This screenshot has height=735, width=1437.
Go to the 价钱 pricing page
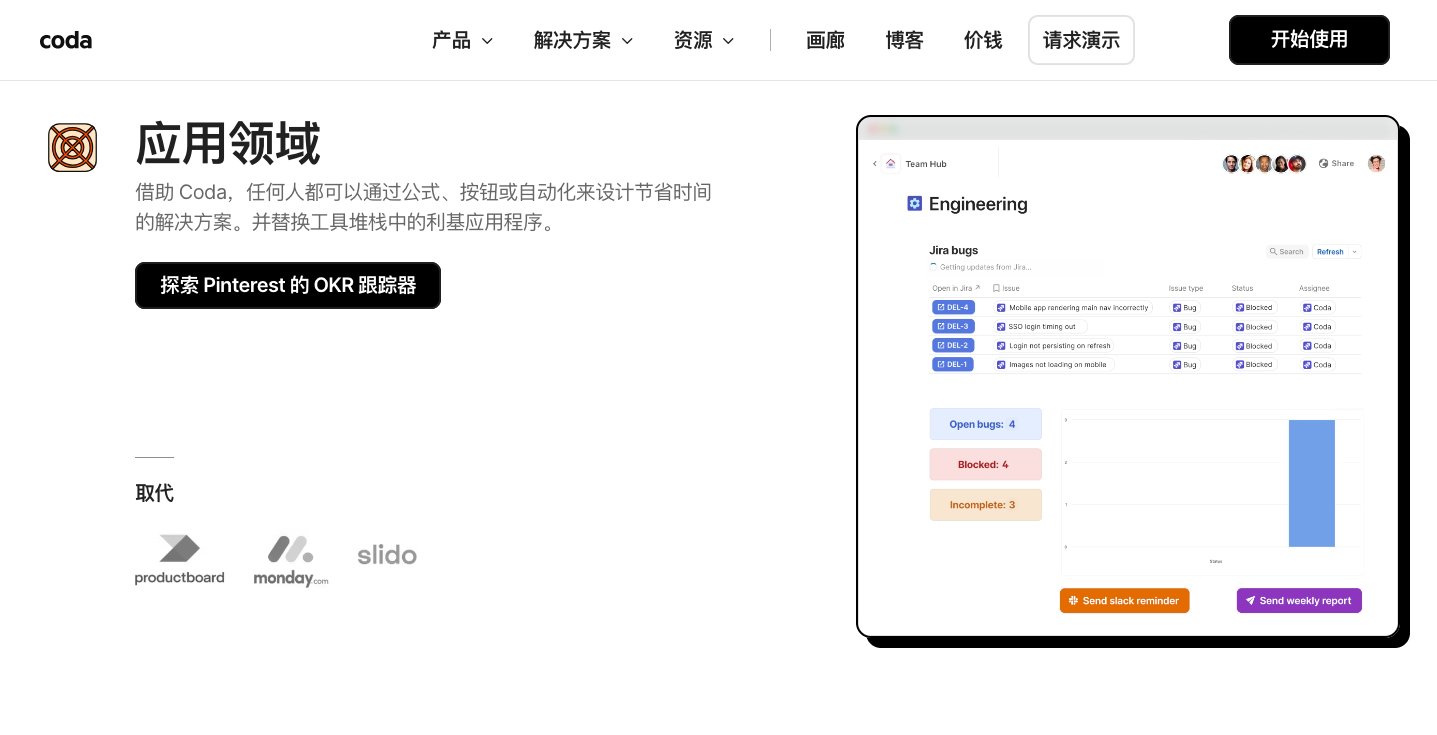pyautogui.click(x=983, y=40)
